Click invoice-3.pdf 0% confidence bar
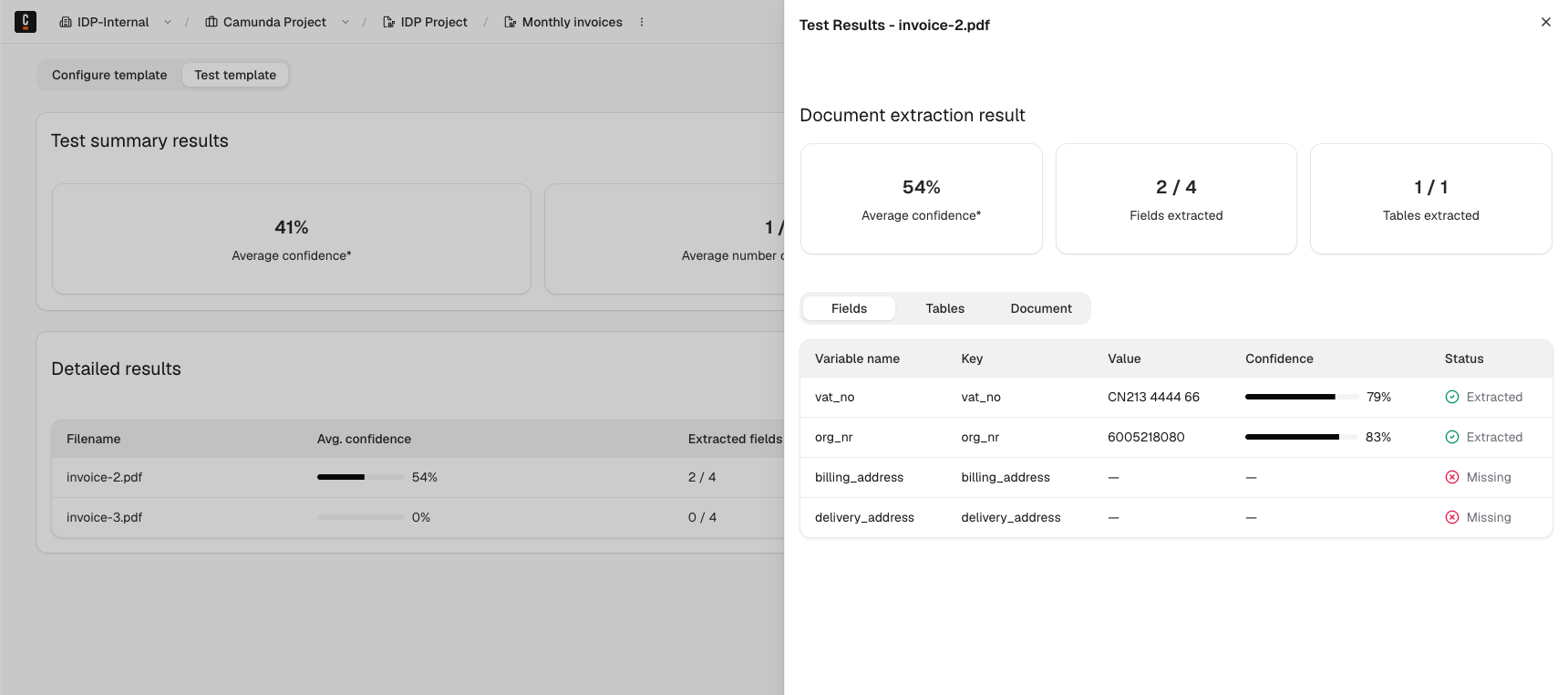 [x=361, y=517]
